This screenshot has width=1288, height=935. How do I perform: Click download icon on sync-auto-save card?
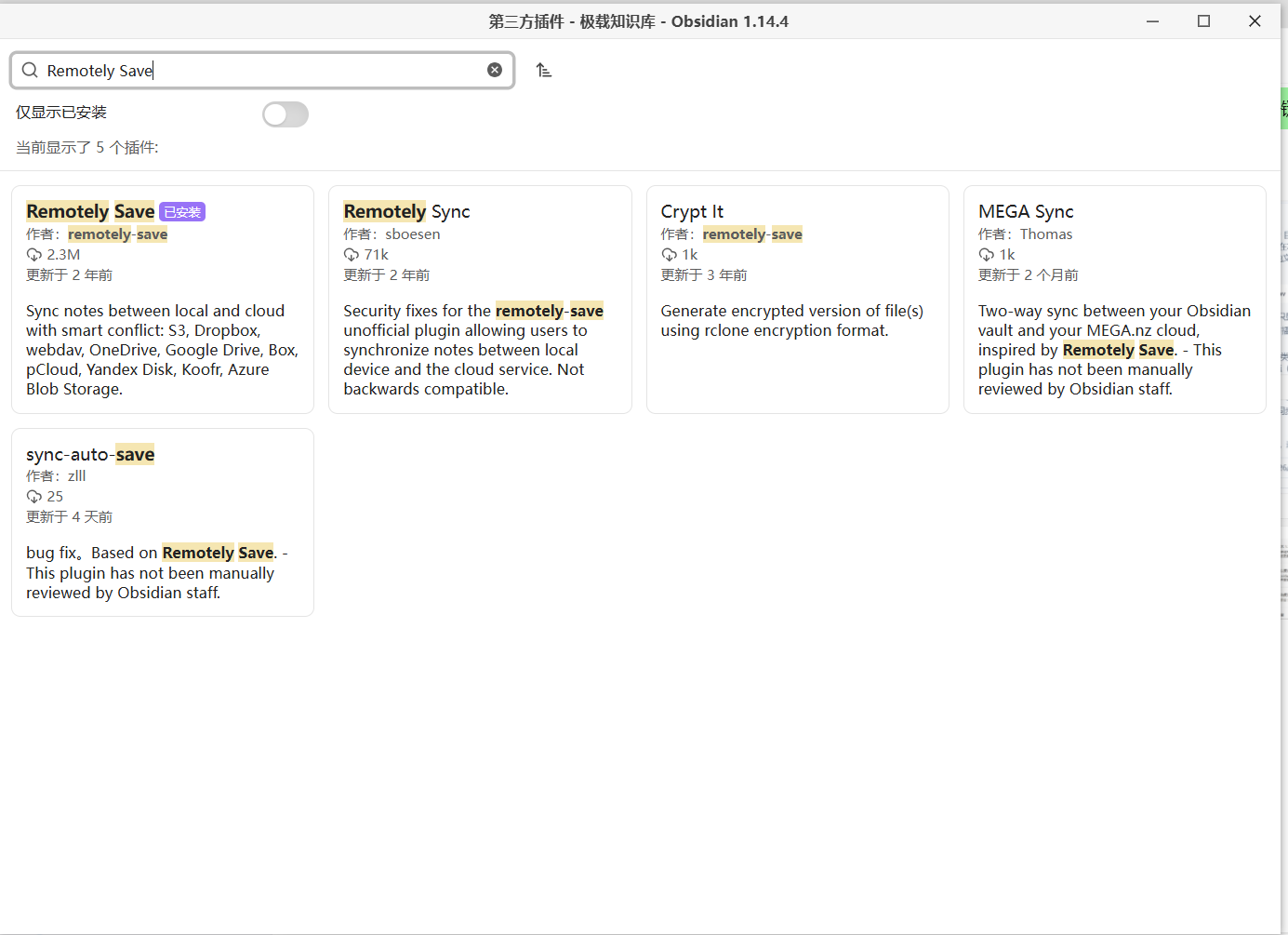click(34, 497)
